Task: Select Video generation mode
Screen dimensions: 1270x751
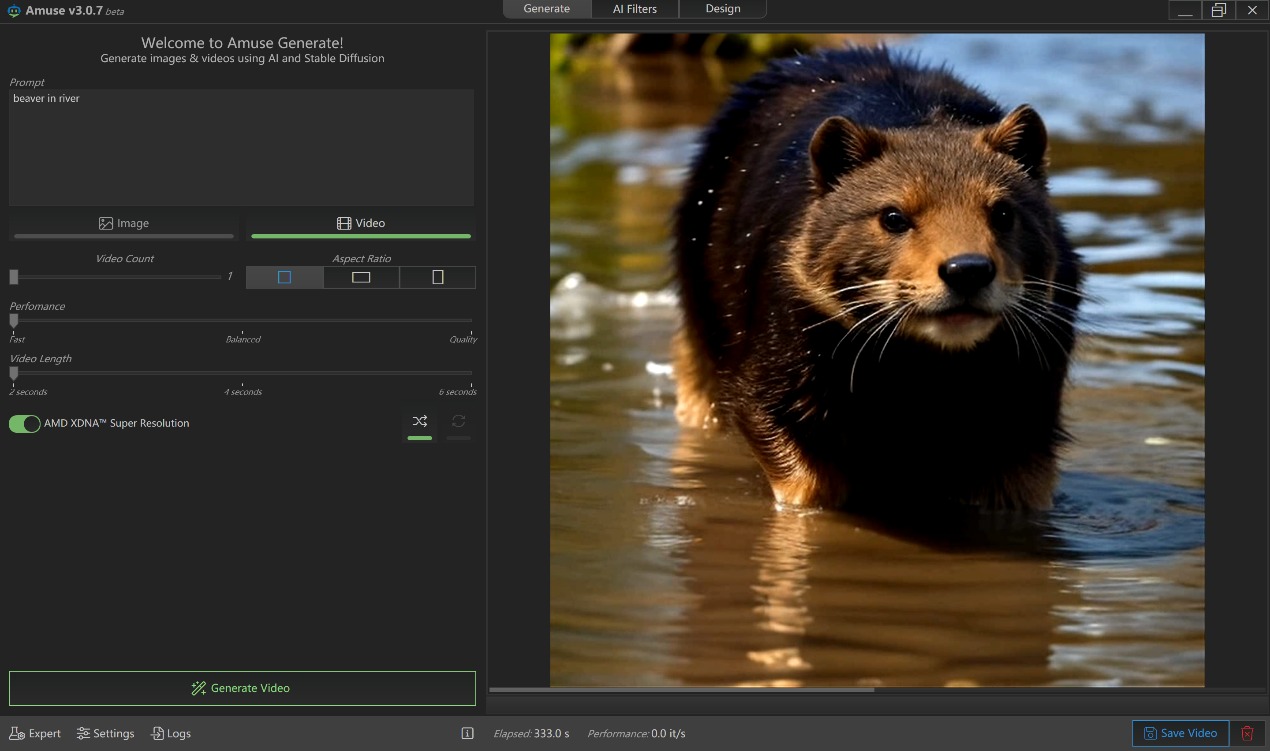Action: coord(361,224)
